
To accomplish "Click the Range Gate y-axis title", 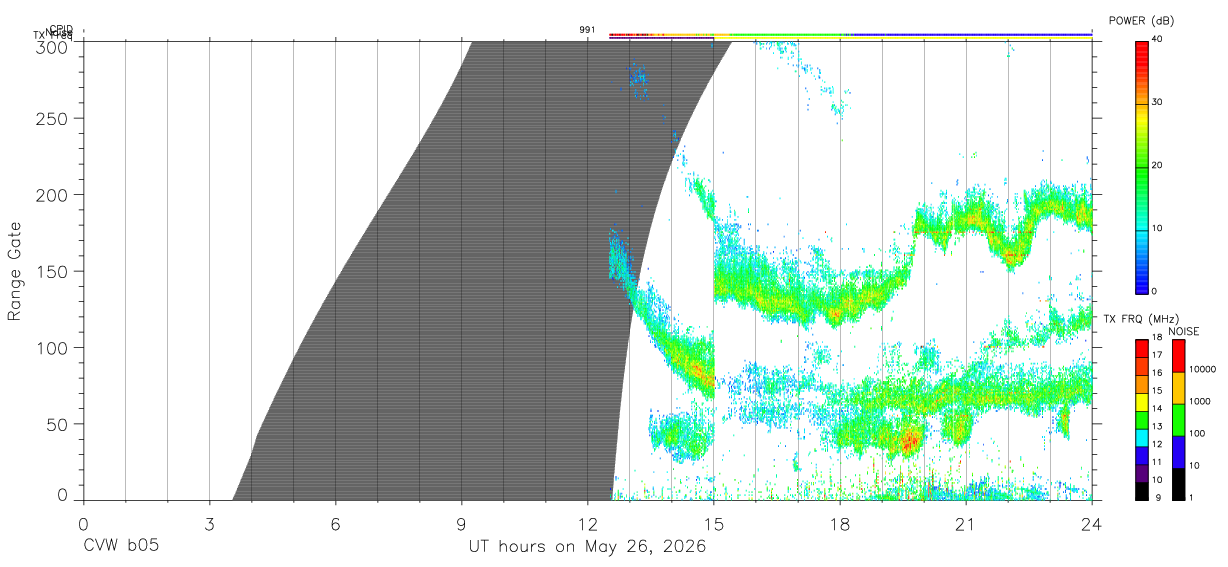I will (16, 271).
